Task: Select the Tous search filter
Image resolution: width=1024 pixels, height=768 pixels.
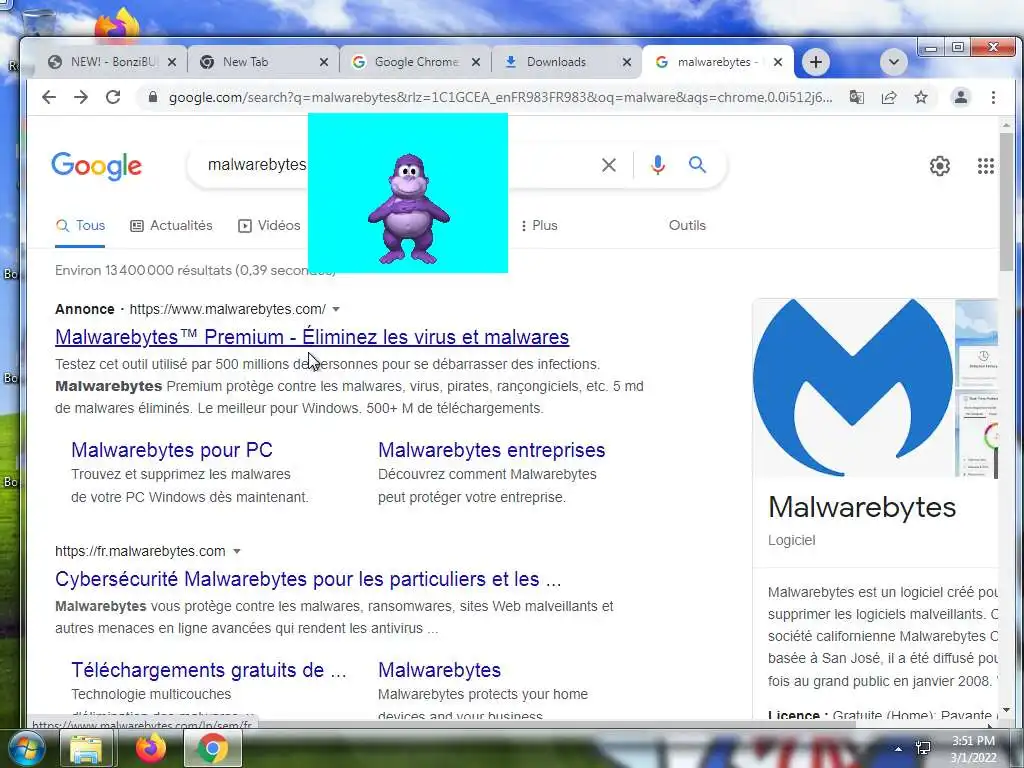Action: (80, 225)
